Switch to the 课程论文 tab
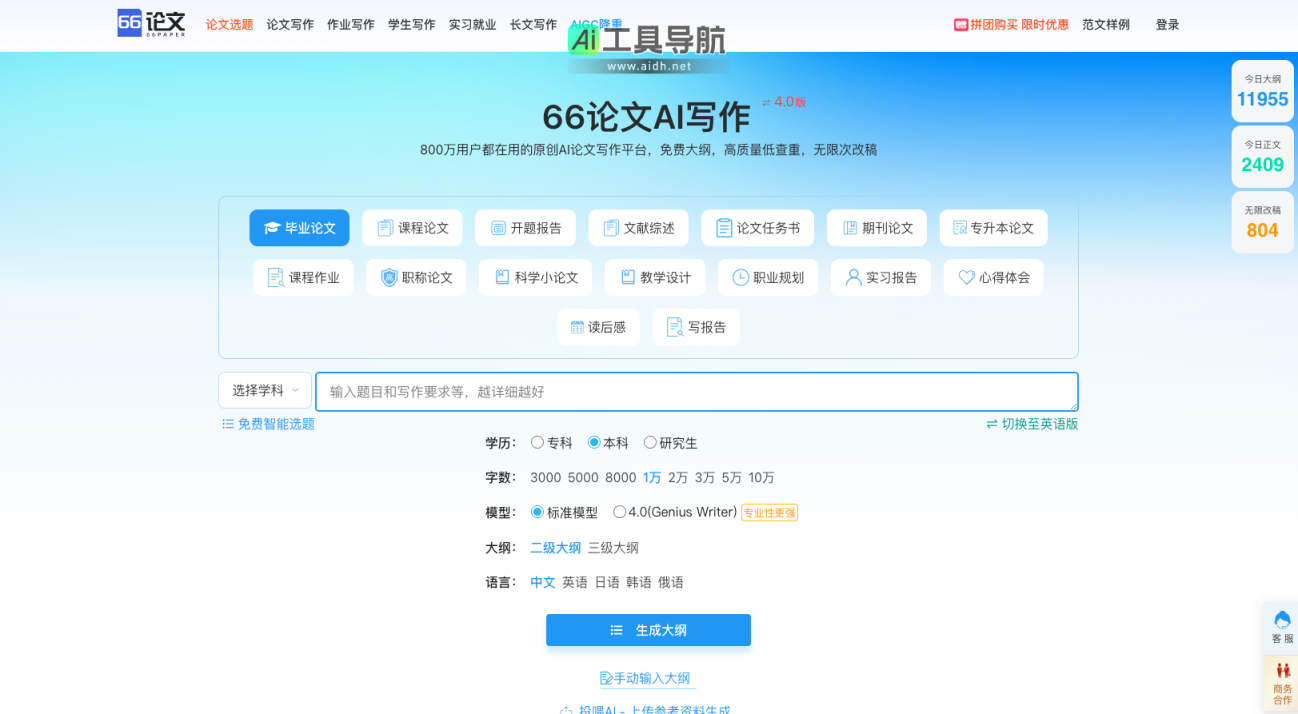This screenshot has width=1298, height=714. point(411,227)
